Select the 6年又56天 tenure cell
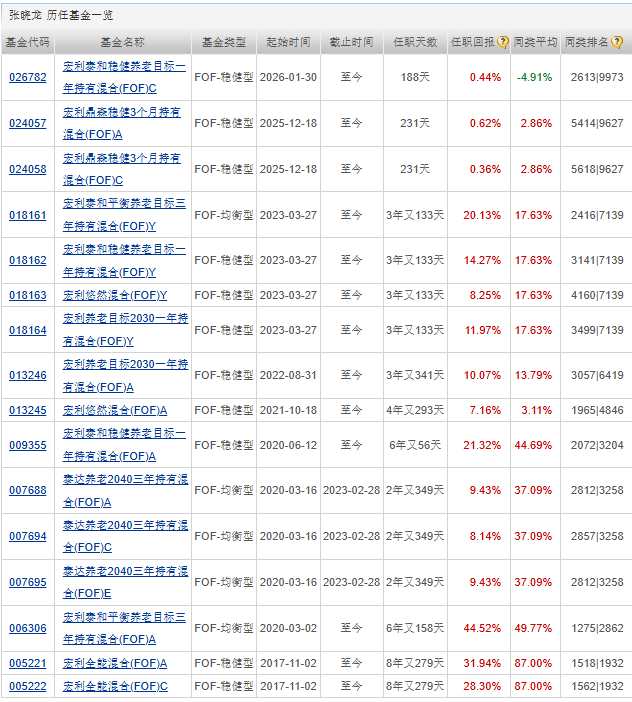 point(415,445)
